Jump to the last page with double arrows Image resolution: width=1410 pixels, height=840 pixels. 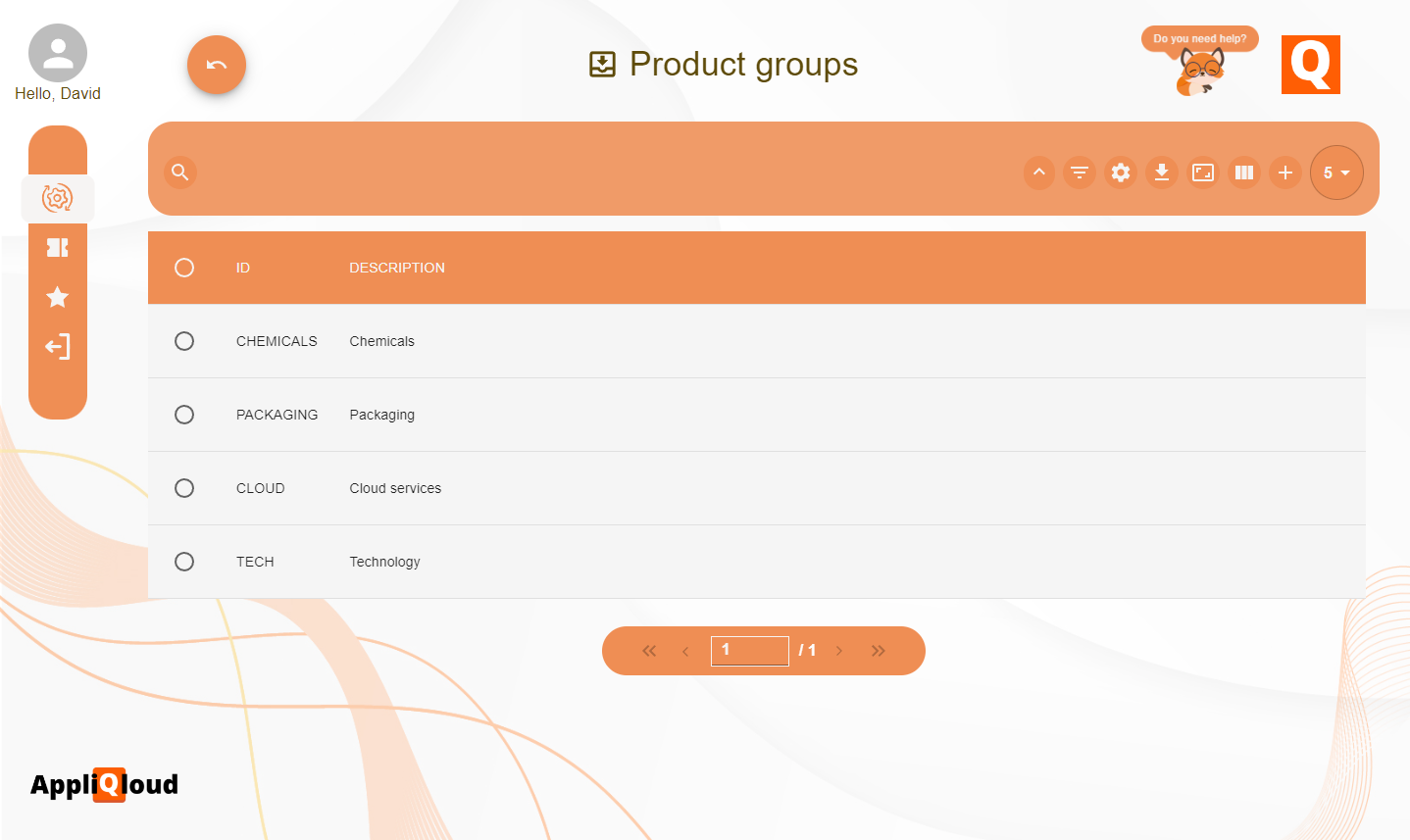[878, 650]
